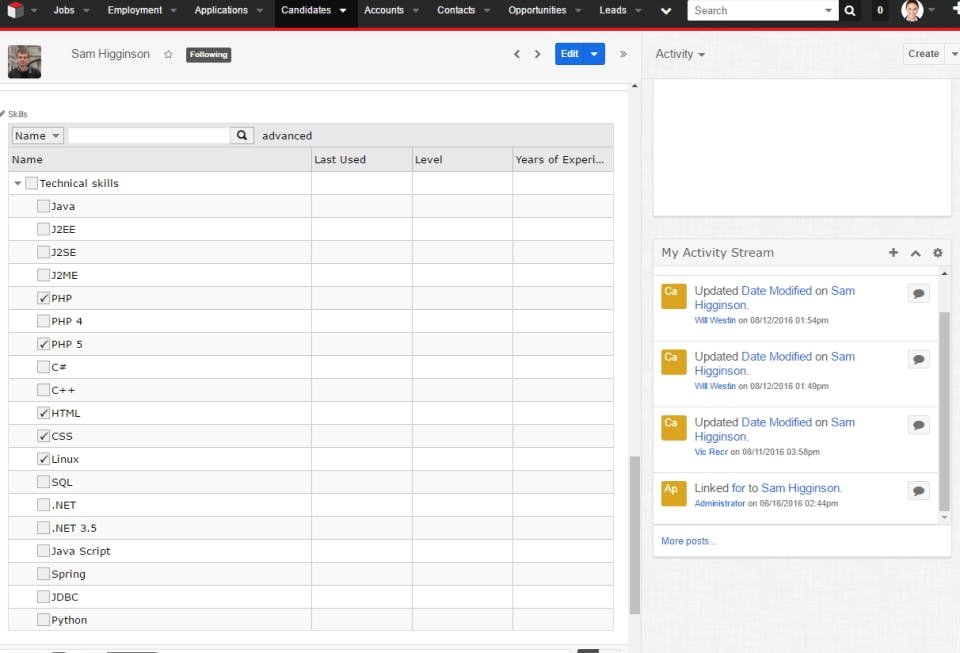960x653 pixels.
Task: Add a dashlet with the plus icon in My Activity Stream
Action: (x=893, y=253)
